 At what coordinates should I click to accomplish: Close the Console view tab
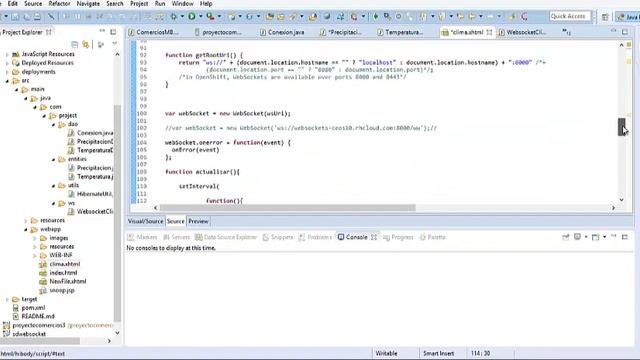[x=373, y=237]
